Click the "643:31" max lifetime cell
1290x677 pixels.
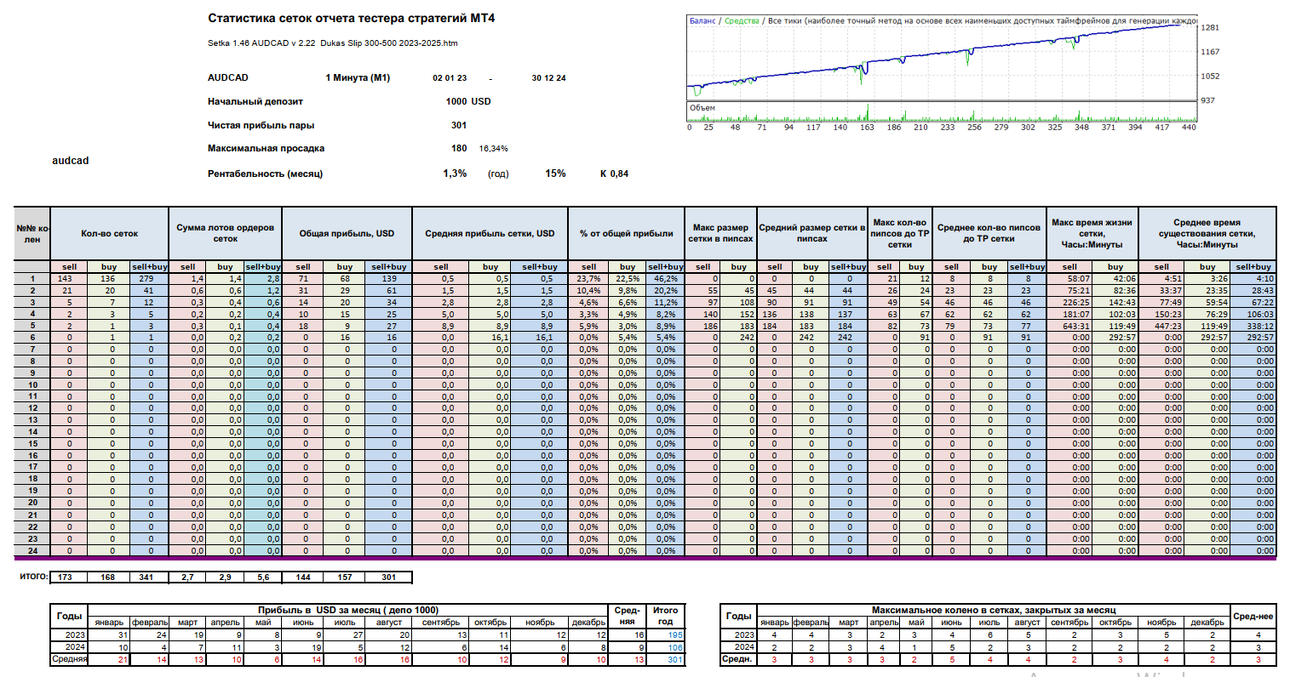[1070, 326]
